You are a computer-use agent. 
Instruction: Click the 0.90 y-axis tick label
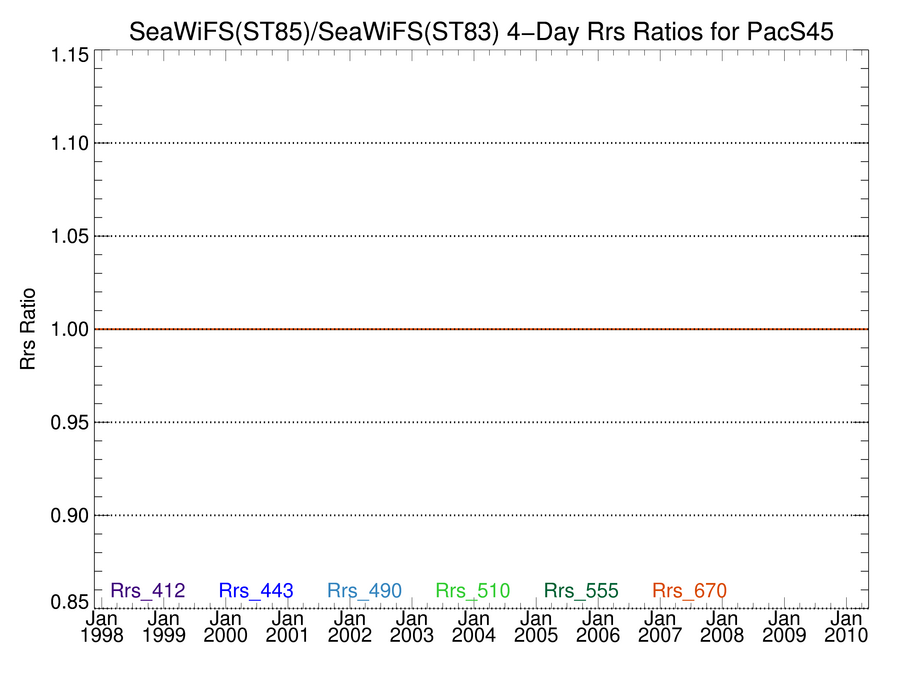click(x=70, y=515)
